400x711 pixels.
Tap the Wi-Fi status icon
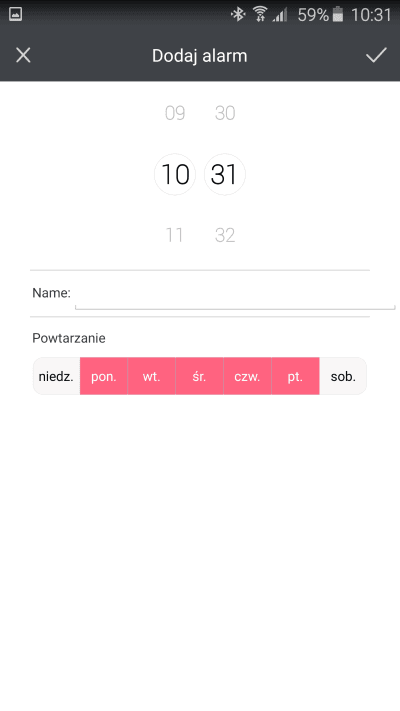coord(260,15)
